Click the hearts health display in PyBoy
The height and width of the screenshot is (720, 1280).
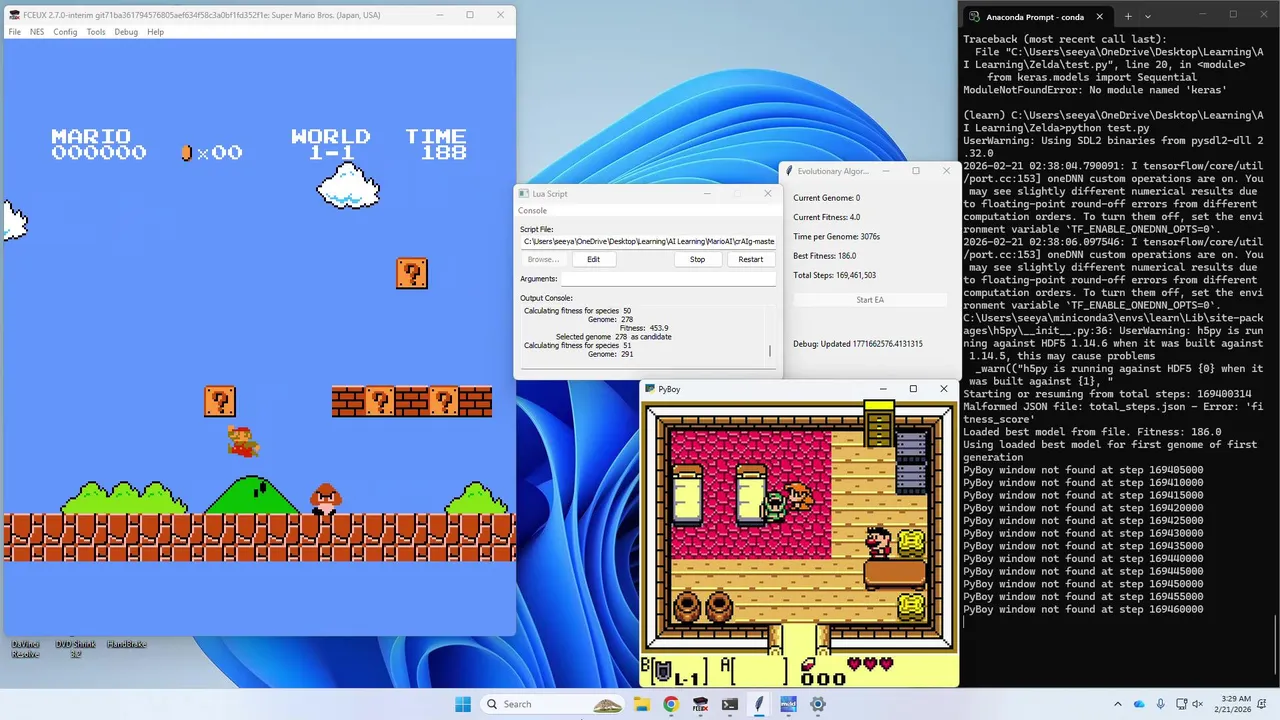click(869, 664)
